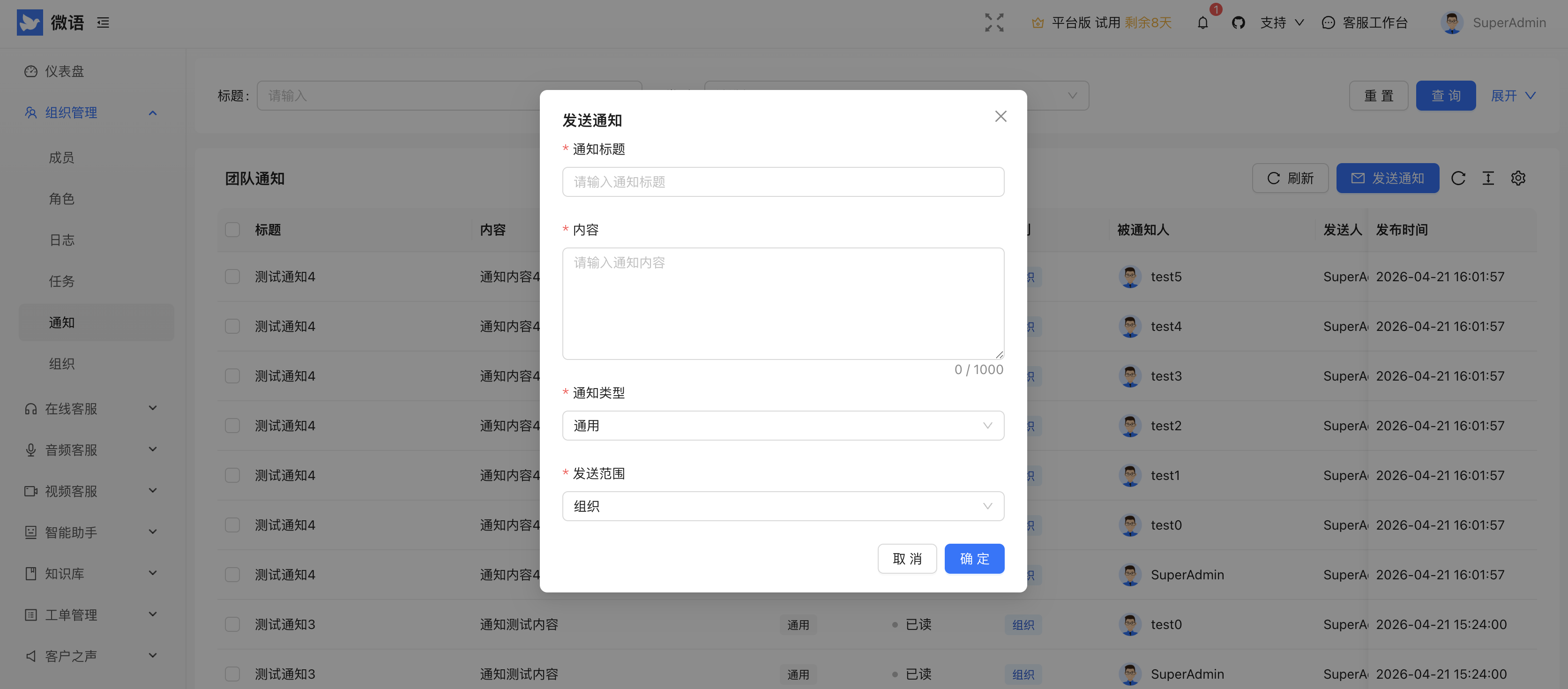Screen dimensions: 1568x689
Task: Check SuperAdmin 测试通知4 row
Action: pyautogui.click(x=232, y=575)
